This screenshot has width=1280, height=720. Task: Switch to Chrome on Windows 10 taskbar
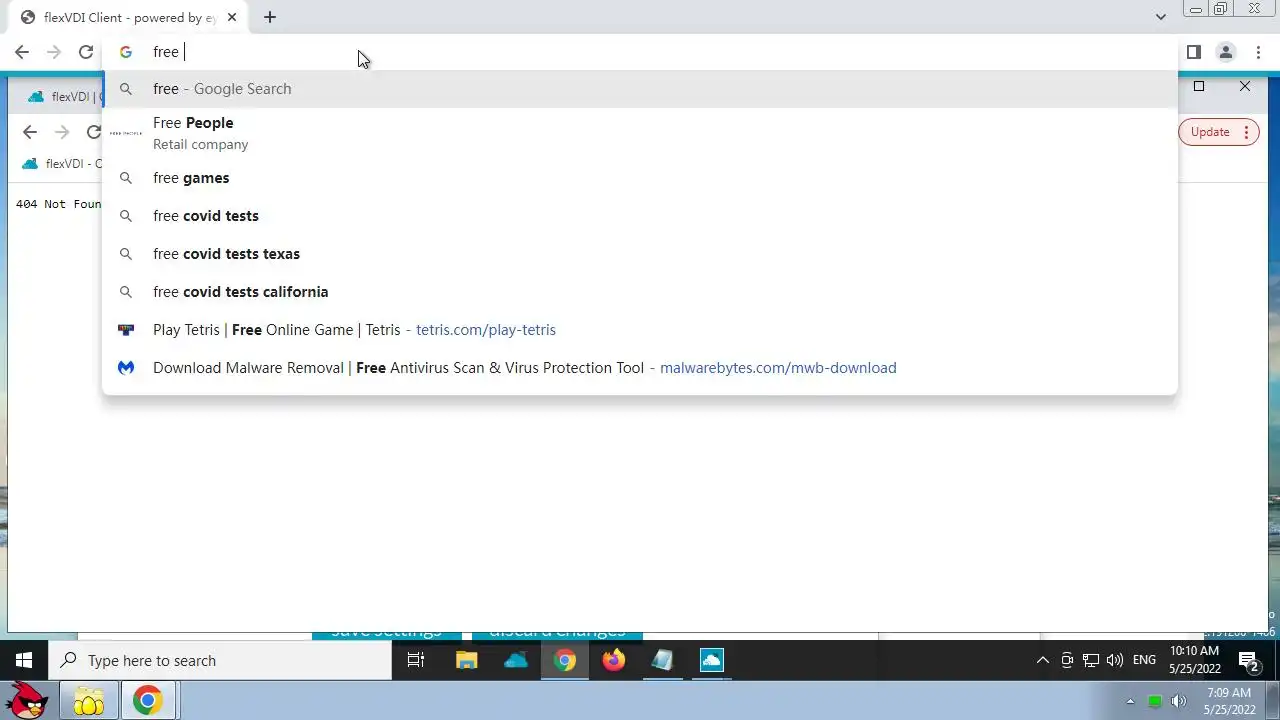click(x=565, y=660)
